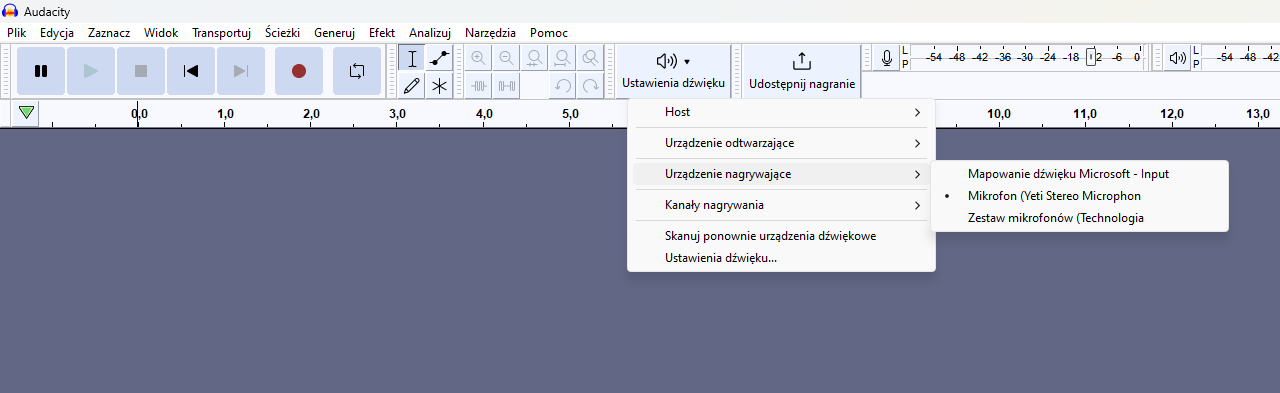Open Ustawienia dźwięku audio setup dropdown

coord(673,71)
